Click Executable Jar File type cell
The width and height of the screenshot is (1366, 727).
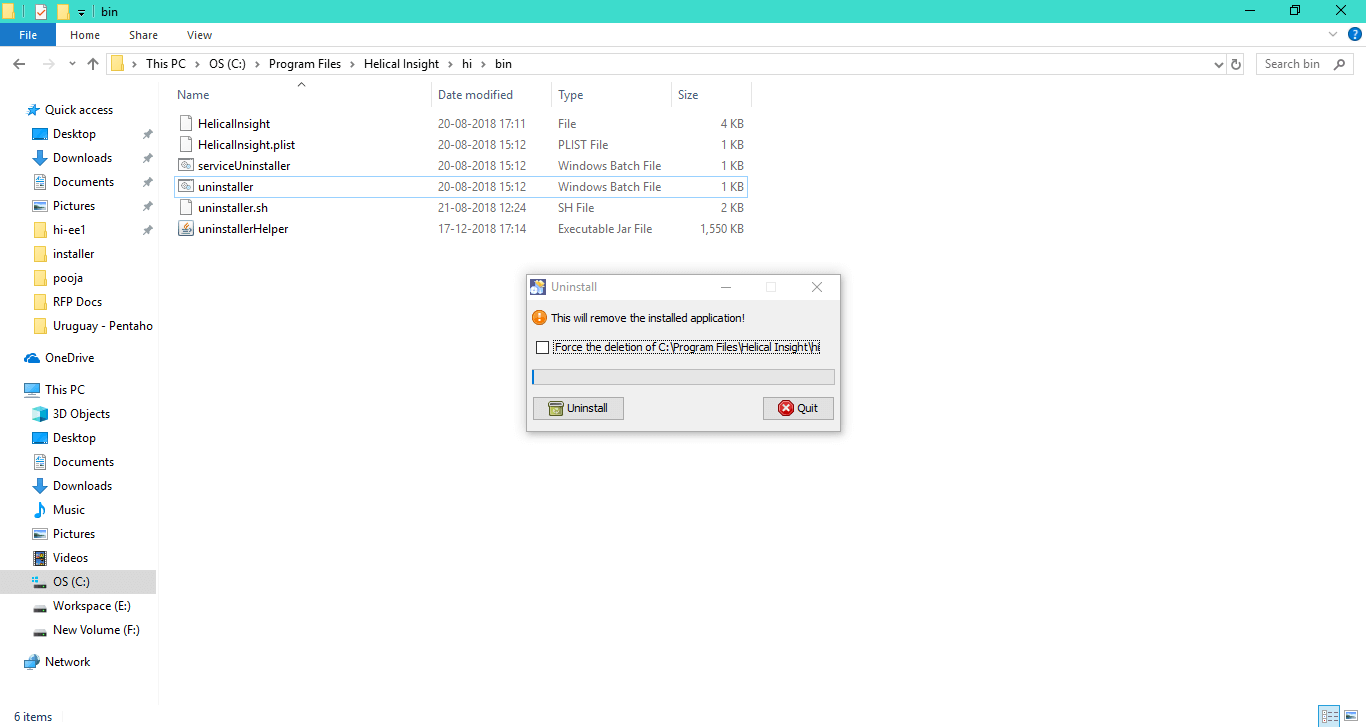[x=605, y=229]
